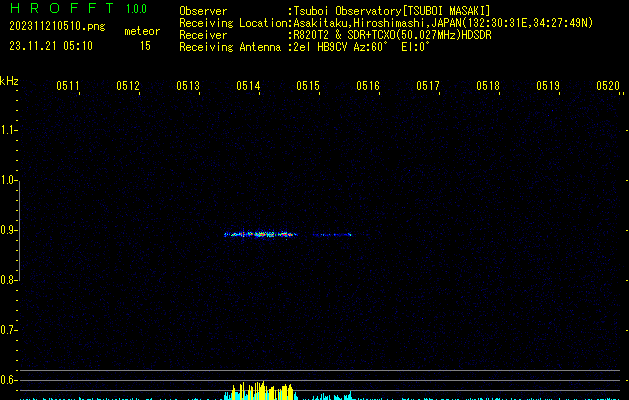Click the colored meteor echo trace
629x400 pixels.
click(260, 235)
